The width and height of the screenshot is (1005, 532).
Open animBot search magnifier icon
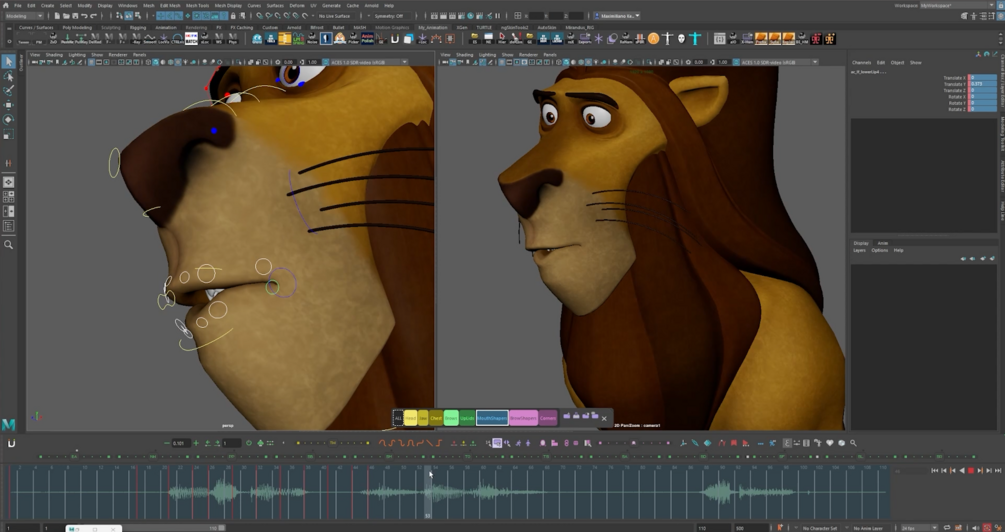[x=853, y=443]
